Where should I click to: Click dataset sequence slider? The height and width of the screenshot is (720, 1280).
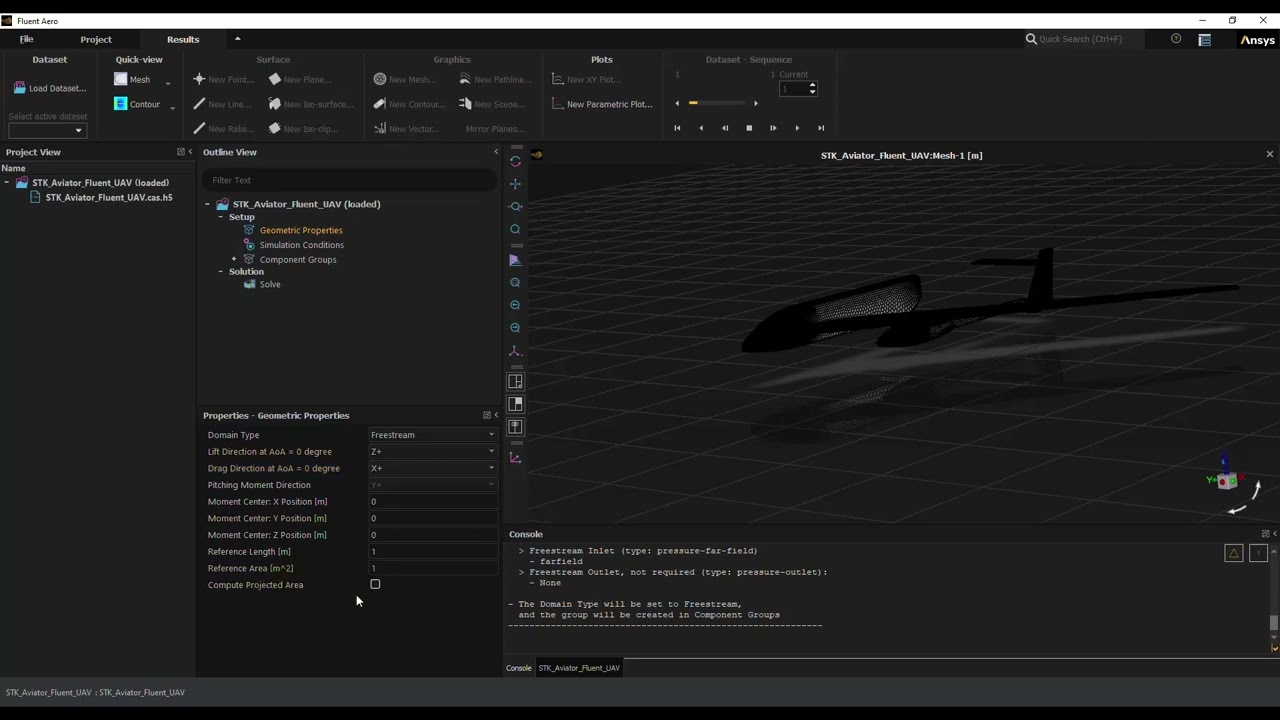click(x=716, y=103)
